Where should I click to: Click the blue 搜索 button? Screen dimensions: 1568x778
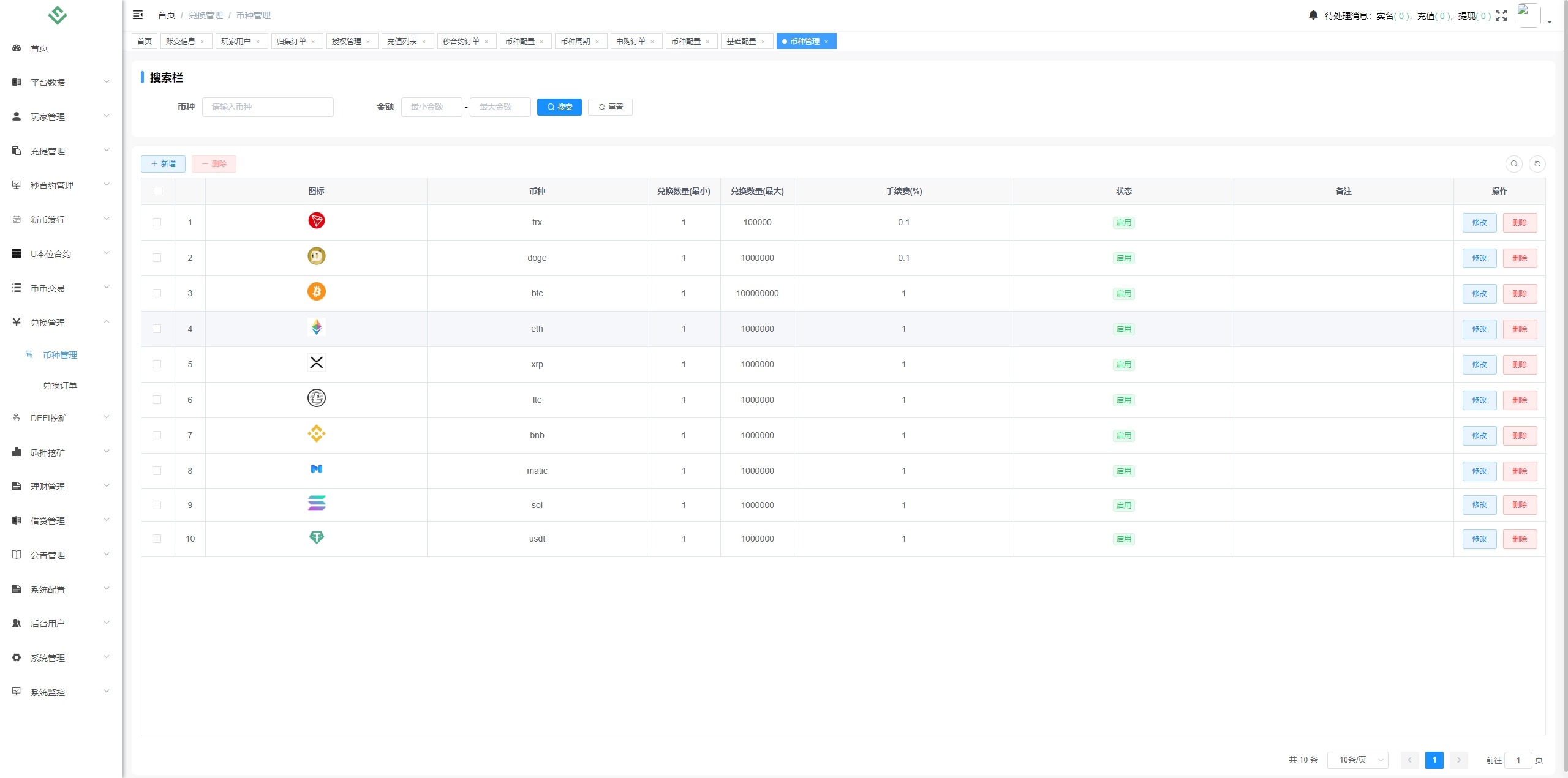pos(559,107)
